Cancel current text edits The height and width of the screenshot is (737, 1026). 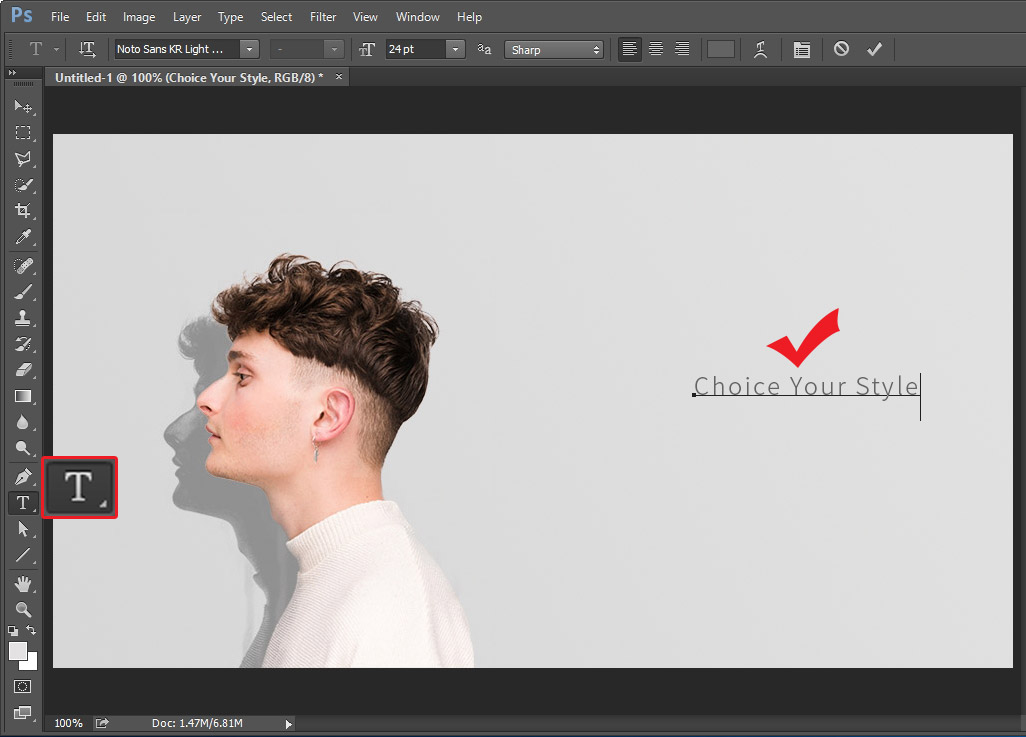pyautogui.click(x=841, y=48)
